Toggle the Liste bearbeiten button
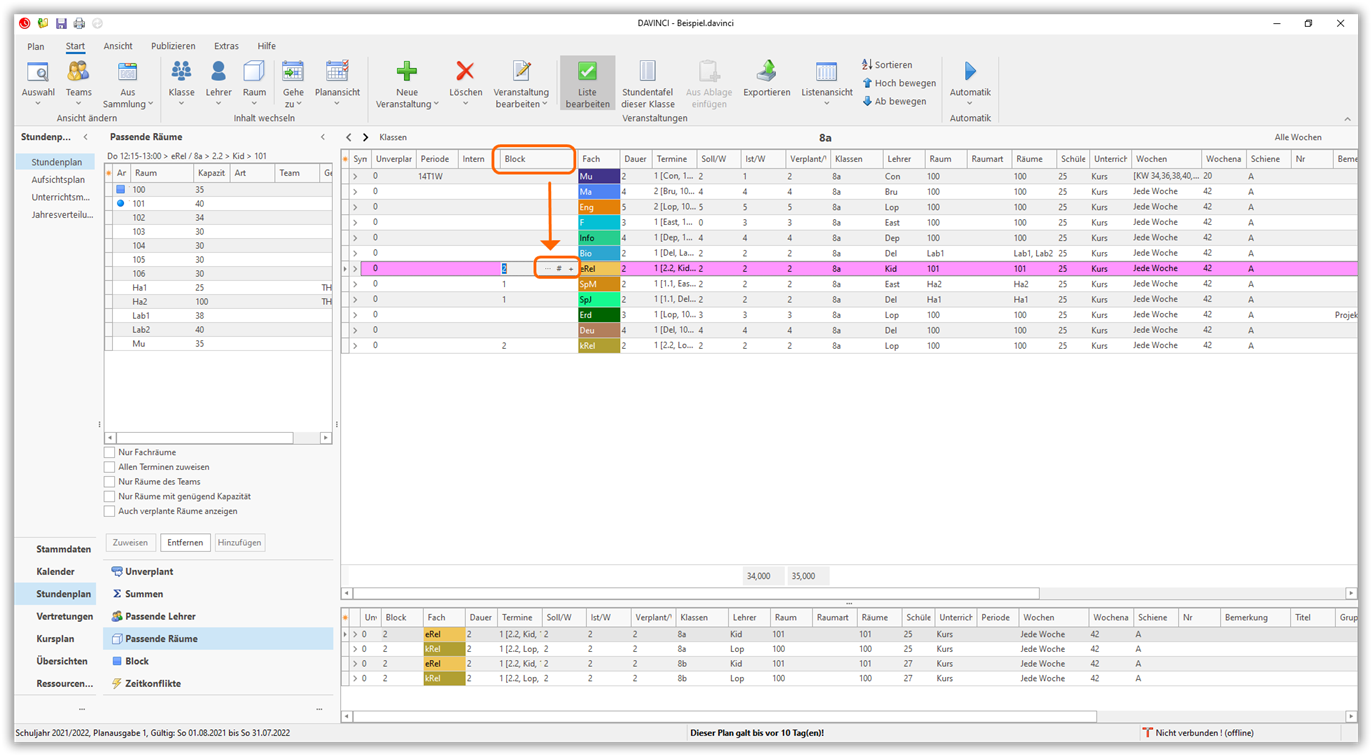 coord(587,82)
